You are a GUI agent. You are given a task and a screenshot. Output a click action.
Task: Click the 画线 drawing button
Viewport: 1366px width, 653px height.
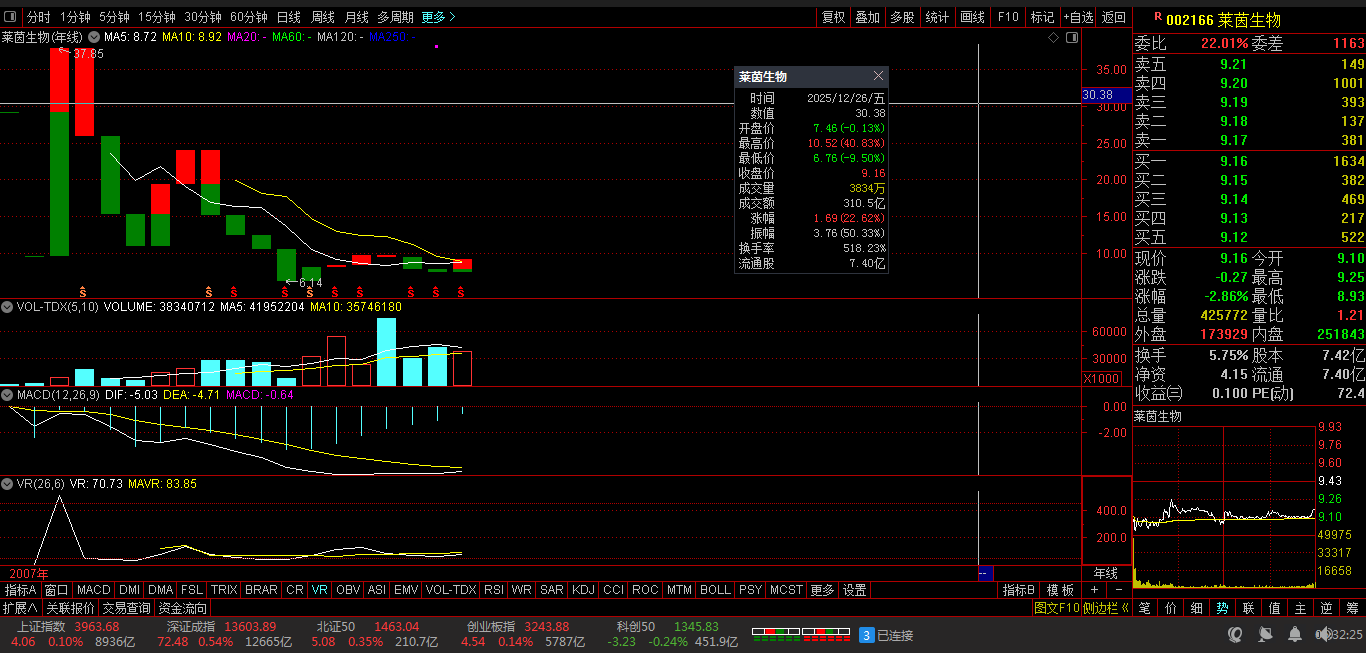click(x=972, y=17)
